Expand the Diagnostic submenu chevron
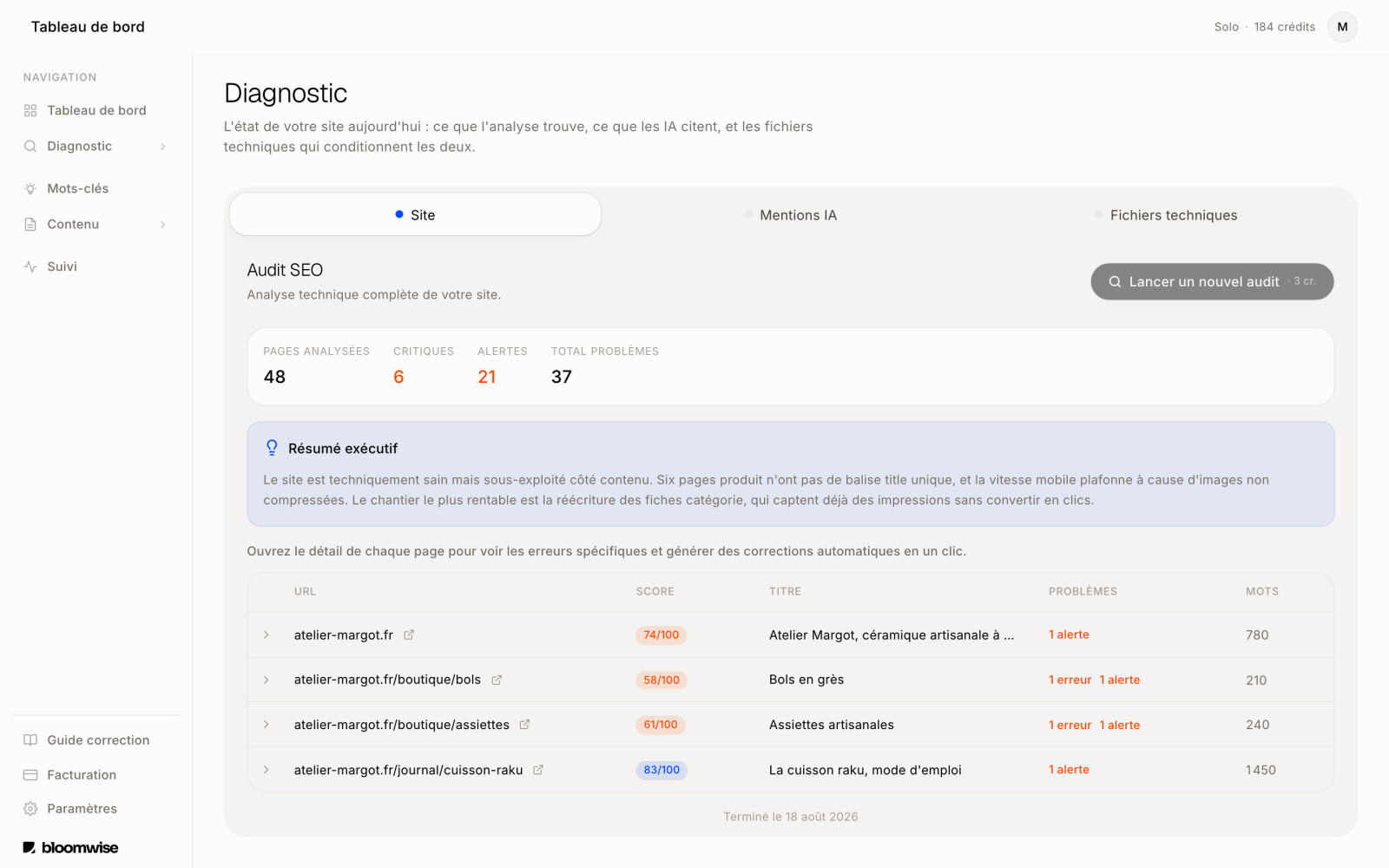Screen dimensions: 1389x868 tap(163, 147)
